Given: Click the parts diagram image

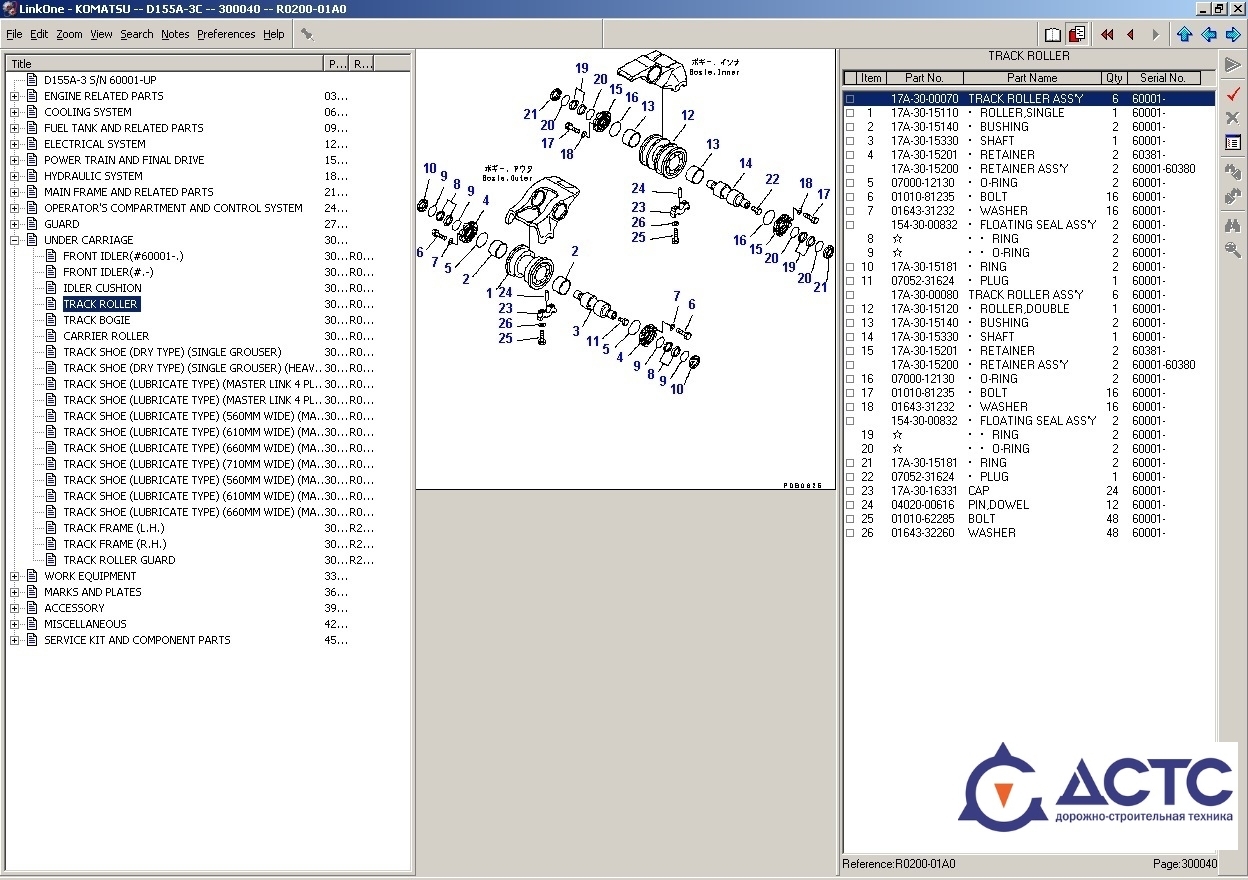Looking at the screenshot, I should [625, 268].
